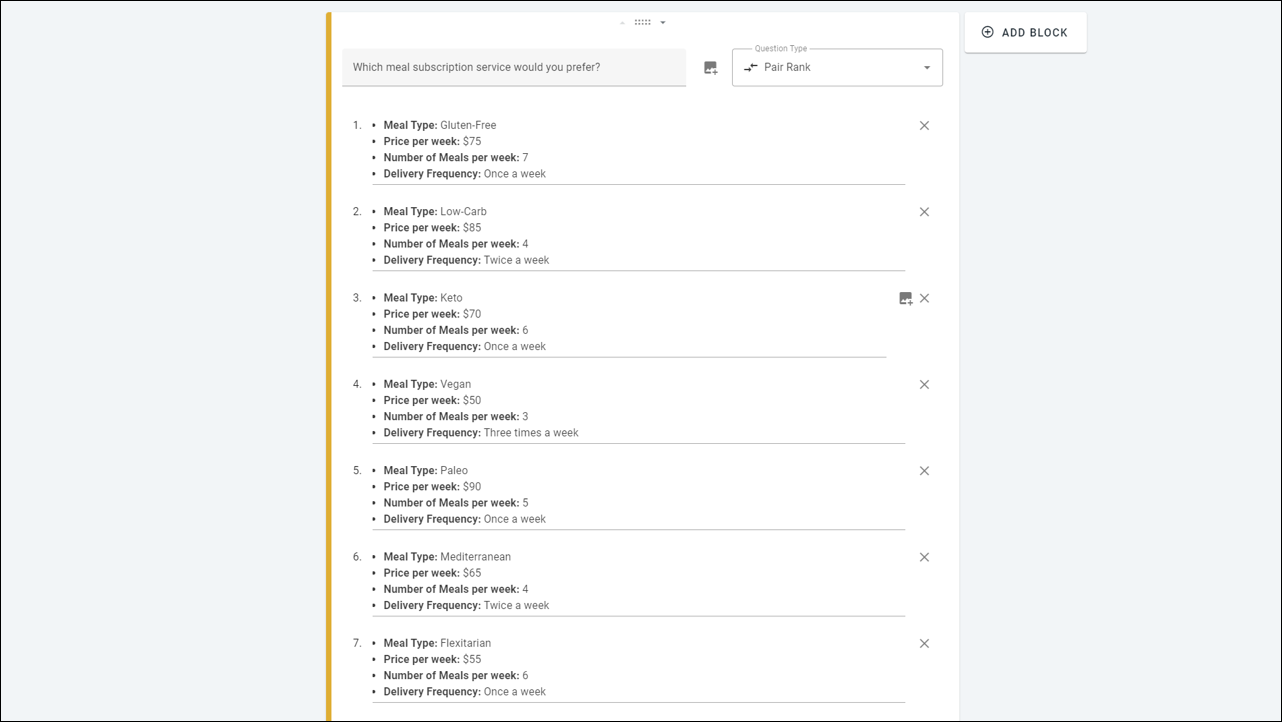Viewport: 1282px width, 722px height.
Task: Click 'Meal Type: Vegan' text
Action: pyautogui.click(x=427, y=384)
